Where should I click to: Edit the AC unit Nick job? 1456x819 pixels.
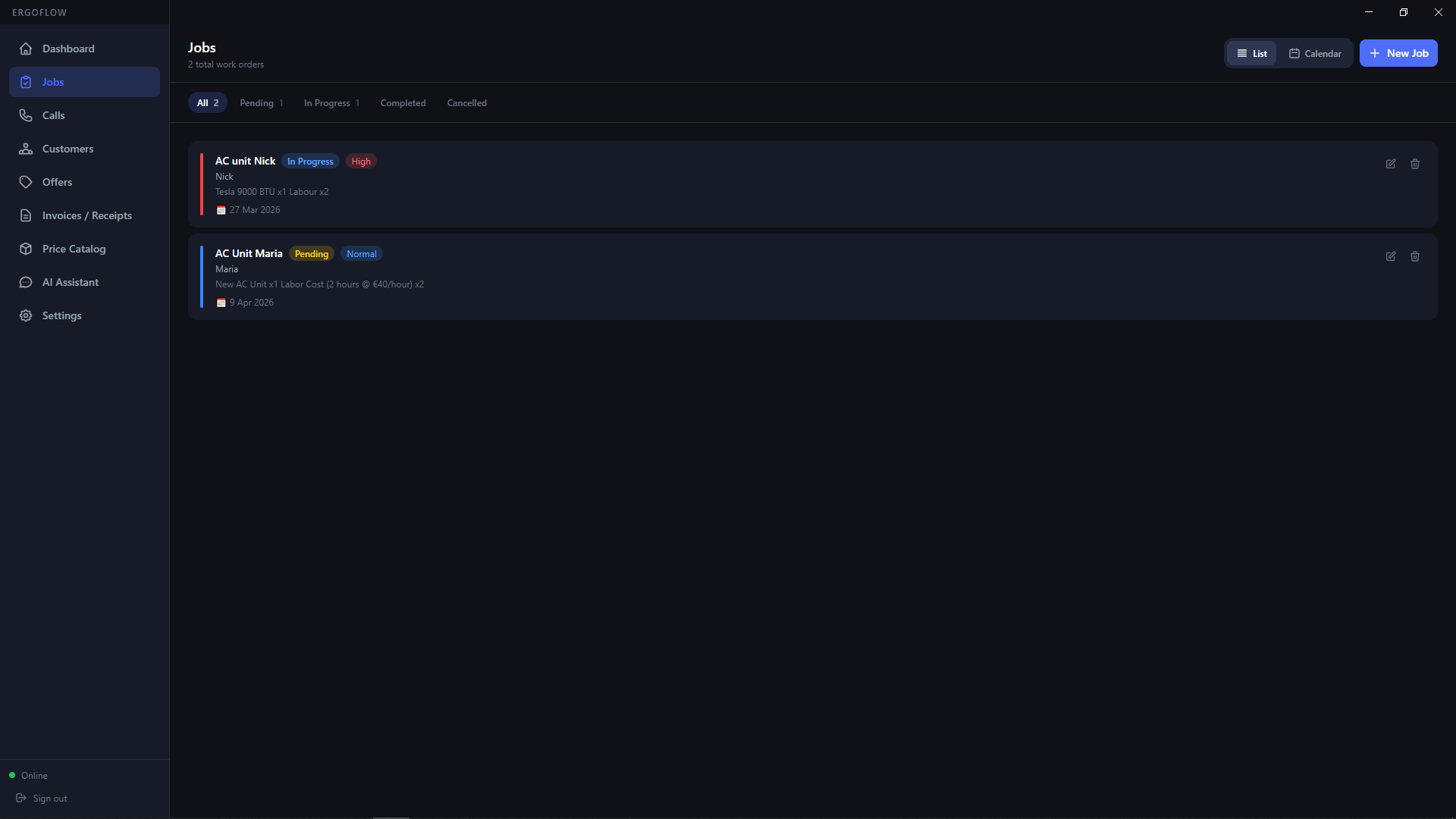(1391, 164)
